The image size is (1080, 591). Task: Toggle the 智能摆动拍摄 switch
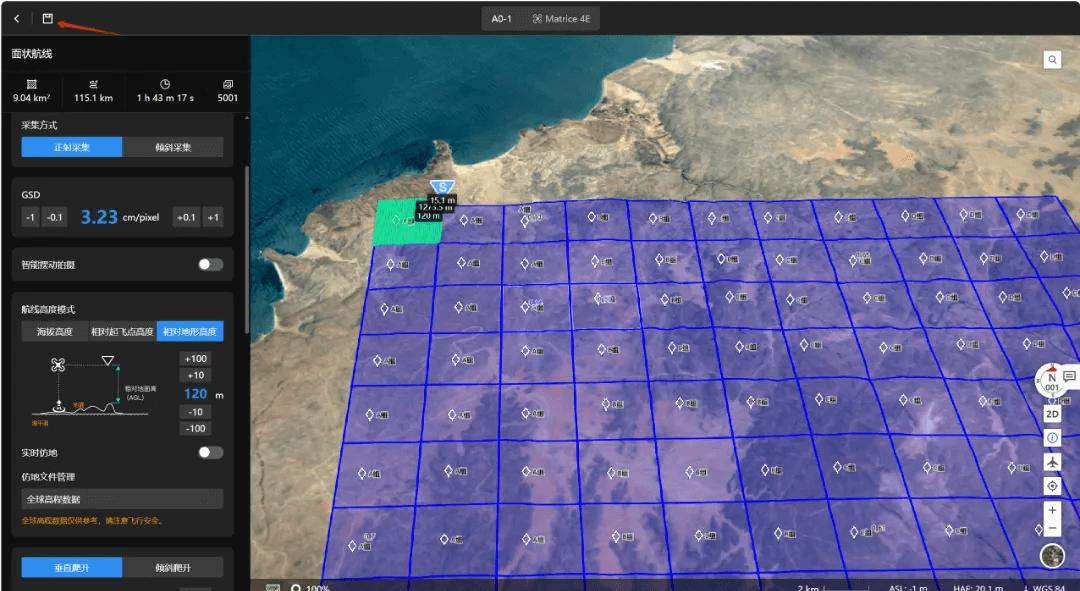pyautogui.click(x=210, y=265)
